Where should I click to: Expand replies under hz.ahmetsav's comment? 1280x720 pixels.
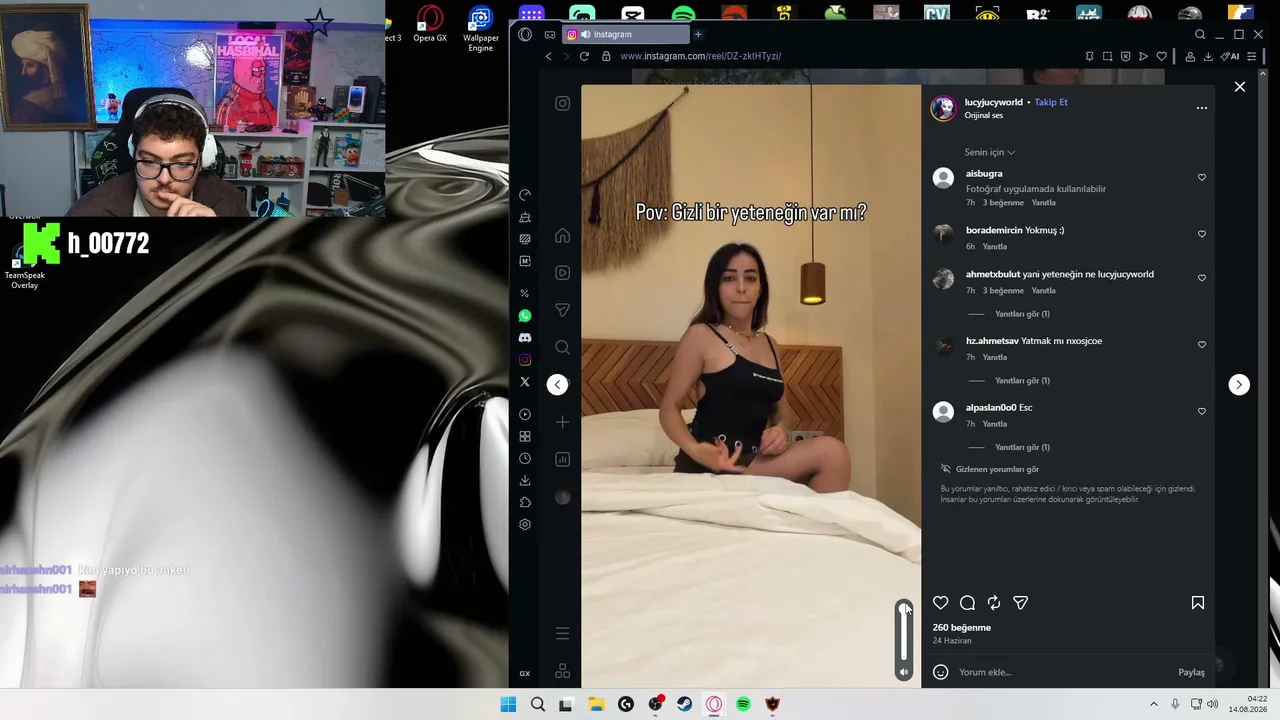coord(1022,381)
